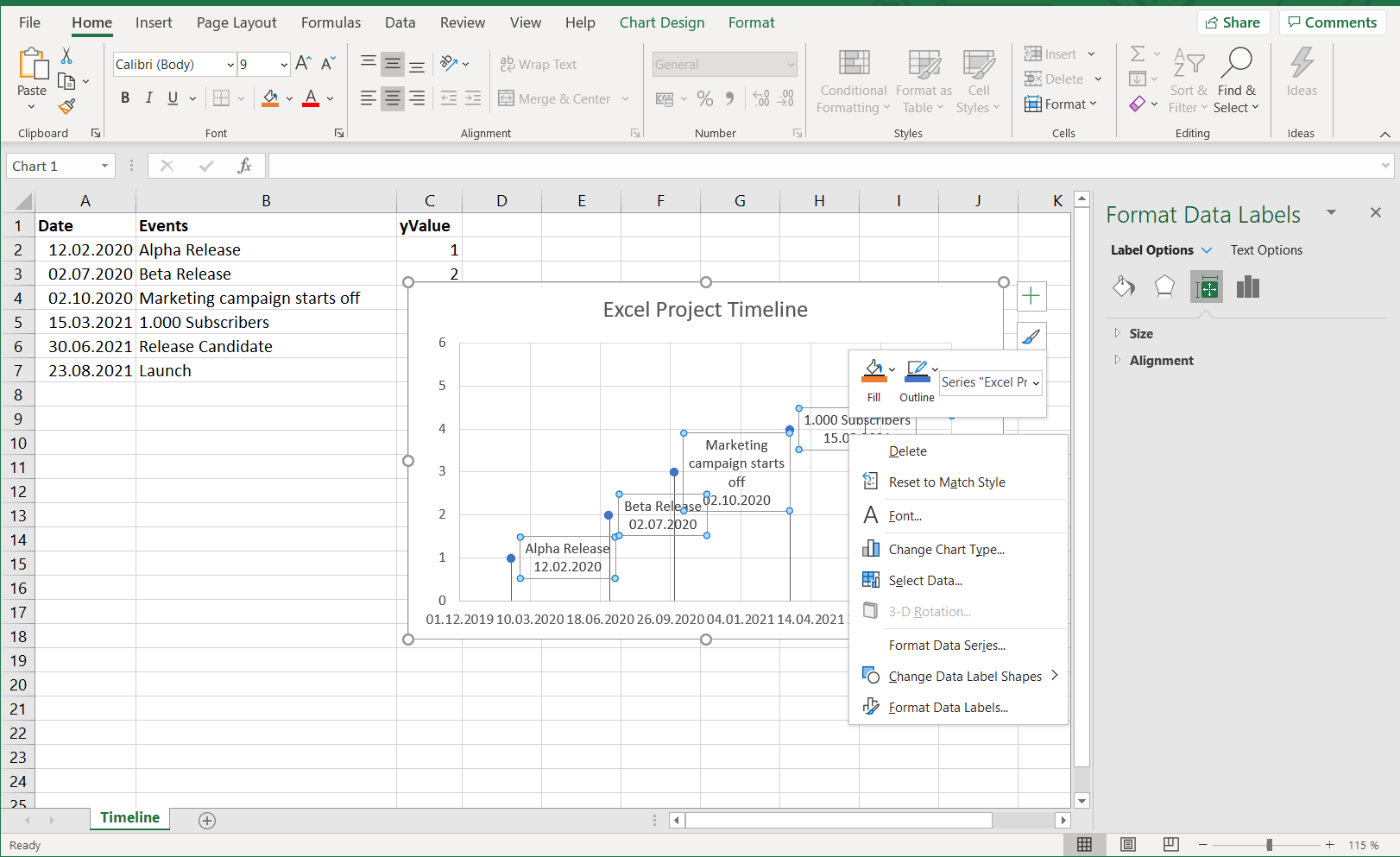
Task: Open Effects options in Format Data Labels pane
Action: pyautogui.click(x=1164, y=287)
